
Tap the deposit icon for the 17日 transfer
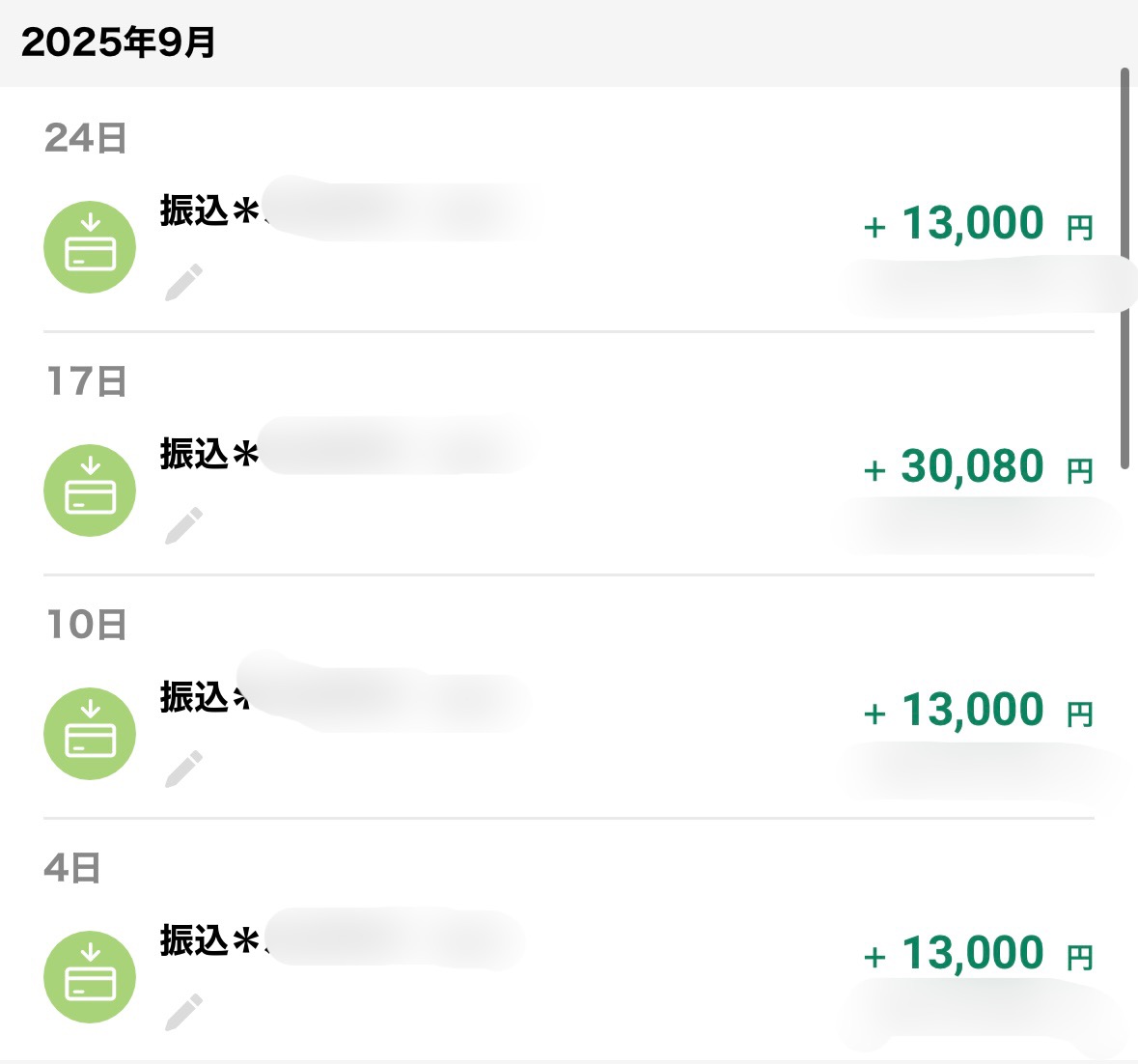pyautogui.click(x=90, y=490)
